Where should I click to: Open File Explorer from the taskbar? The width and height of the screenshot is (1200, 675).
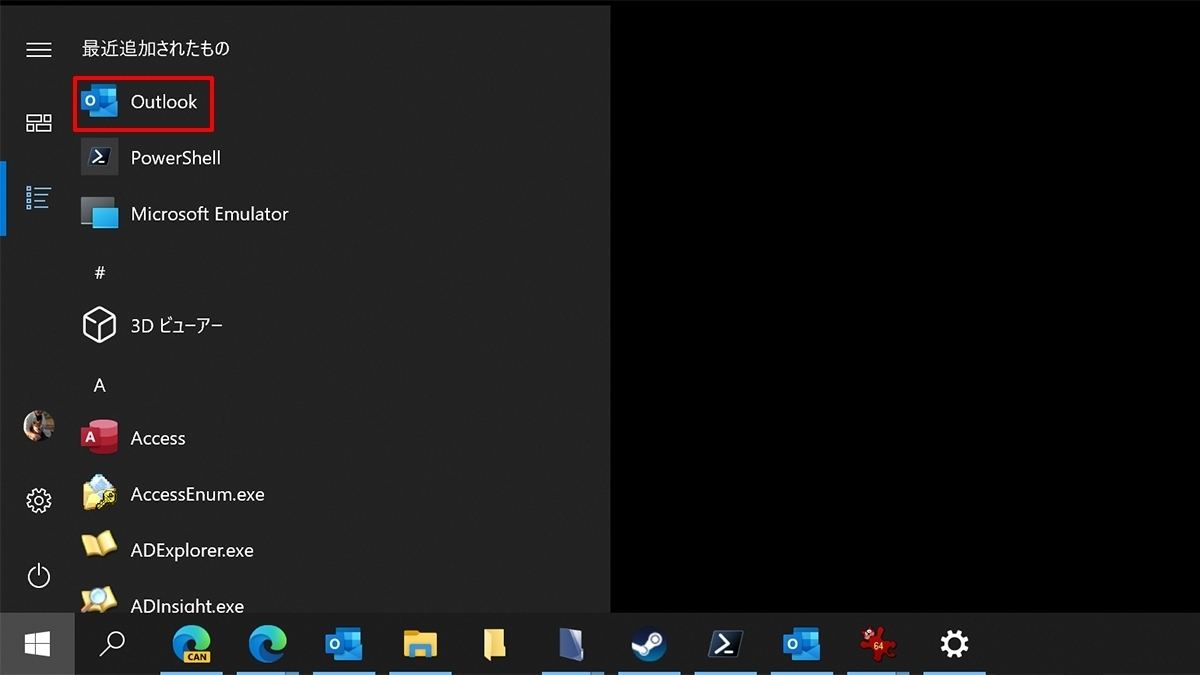[421, 644]
